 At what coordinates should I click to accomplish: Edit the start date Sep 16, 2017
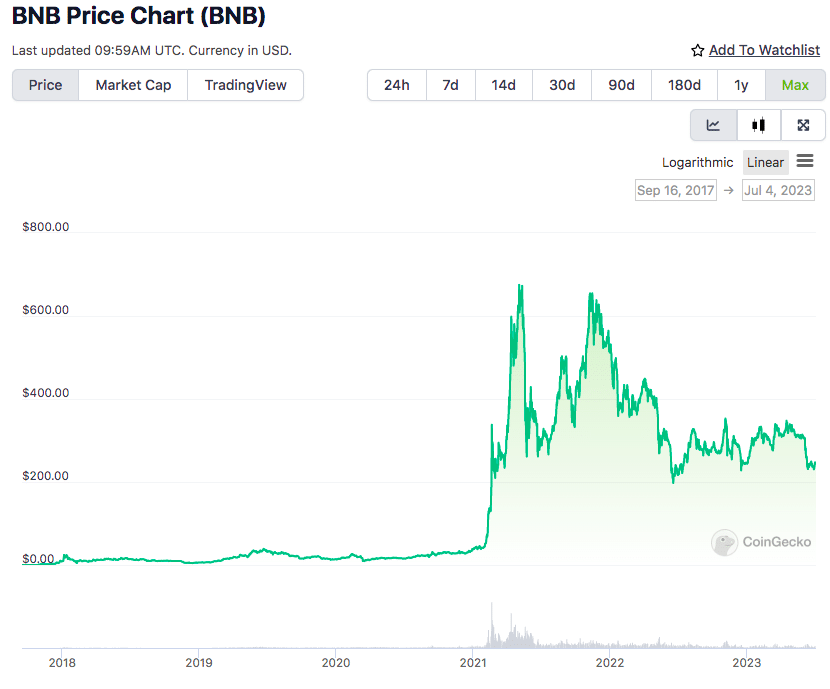[x=675, y=191]
